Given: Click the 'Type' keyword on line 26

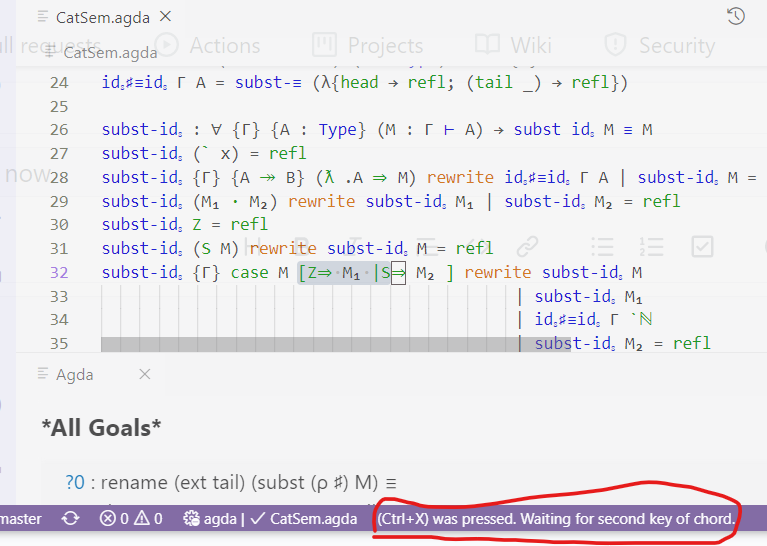Looking at the screenshot, I should click(x=342, y=130).
